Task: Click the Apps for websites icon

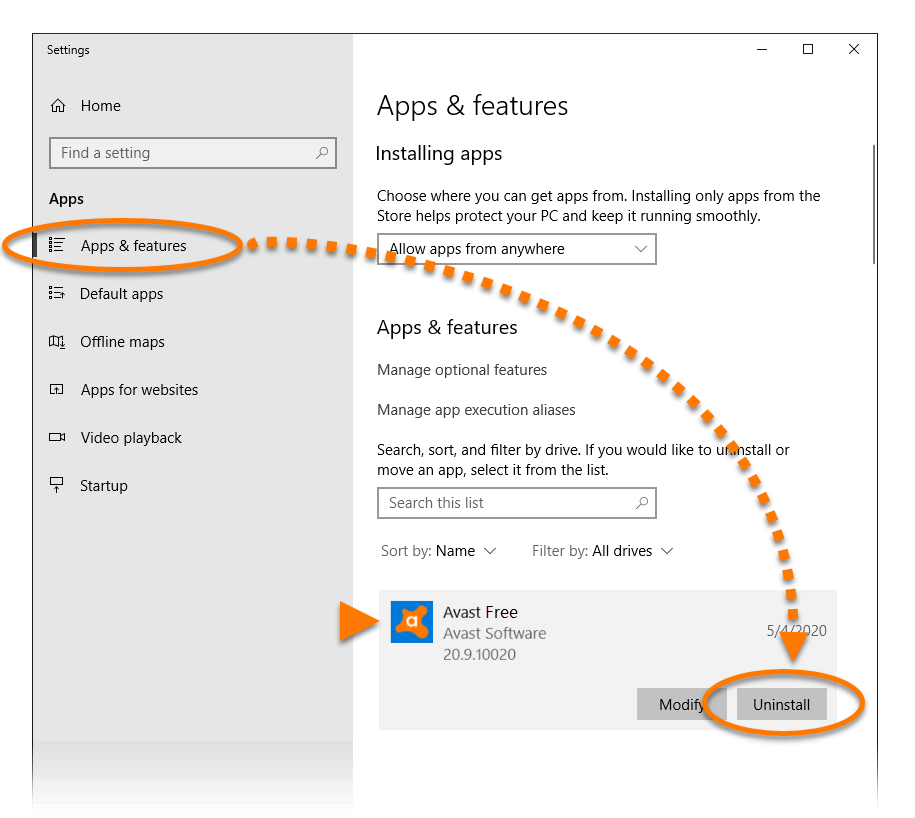Action: pyautogui.click(x=57, y=389)
